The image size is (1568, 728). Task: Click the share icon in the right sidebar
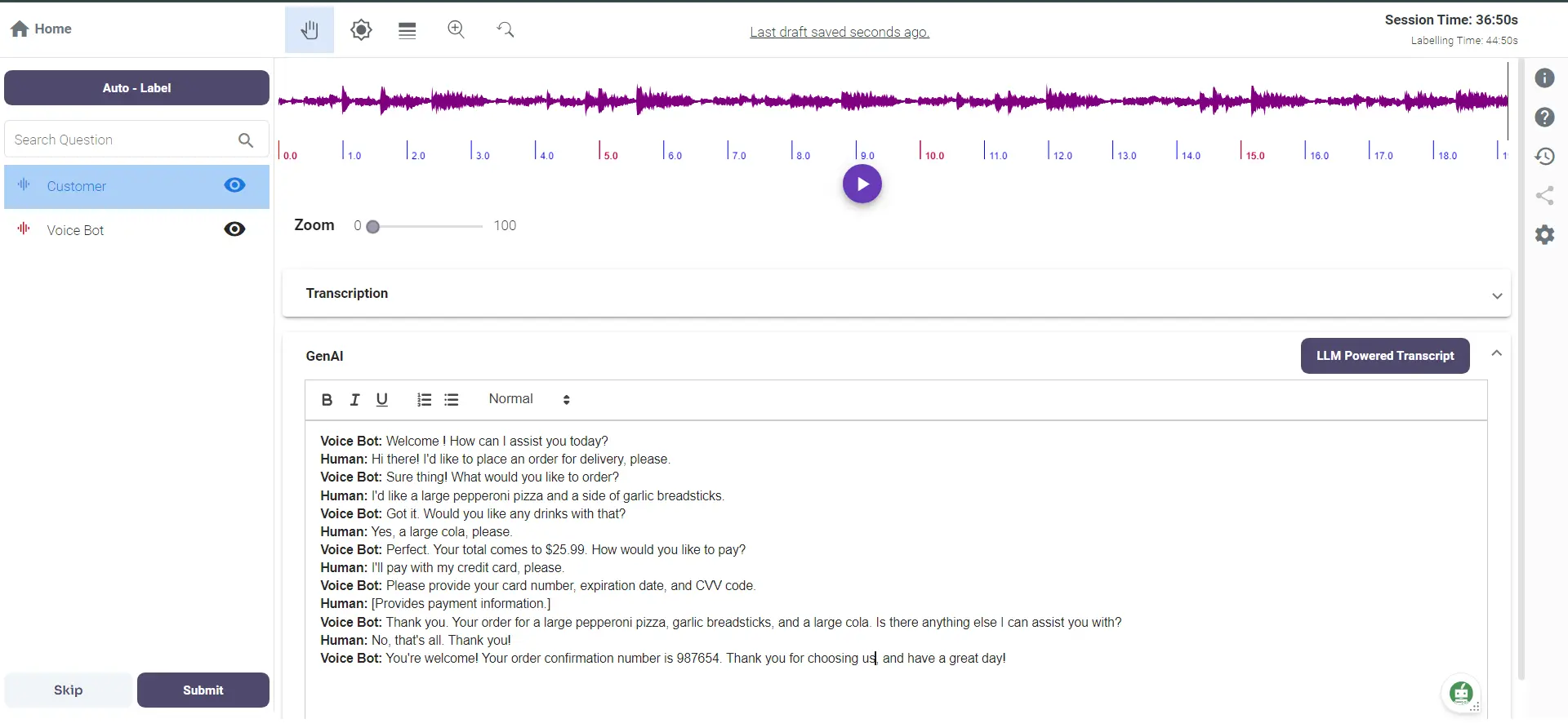[1544, 196]
